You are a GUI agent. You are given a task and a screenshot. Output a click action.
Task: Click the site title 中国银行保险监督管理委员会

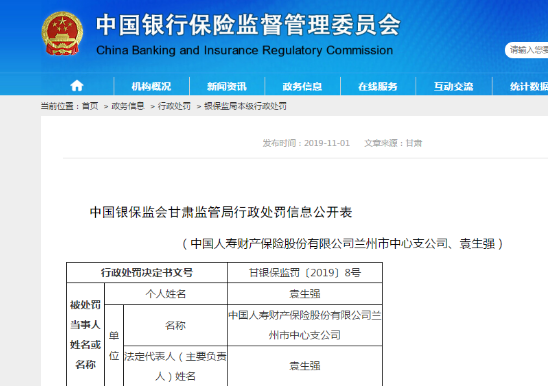coord(249,25)
